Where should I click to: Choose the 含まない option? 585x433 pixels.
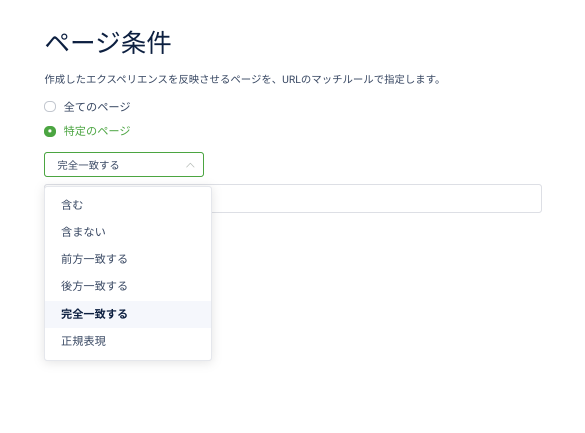(x=128, y=232)
